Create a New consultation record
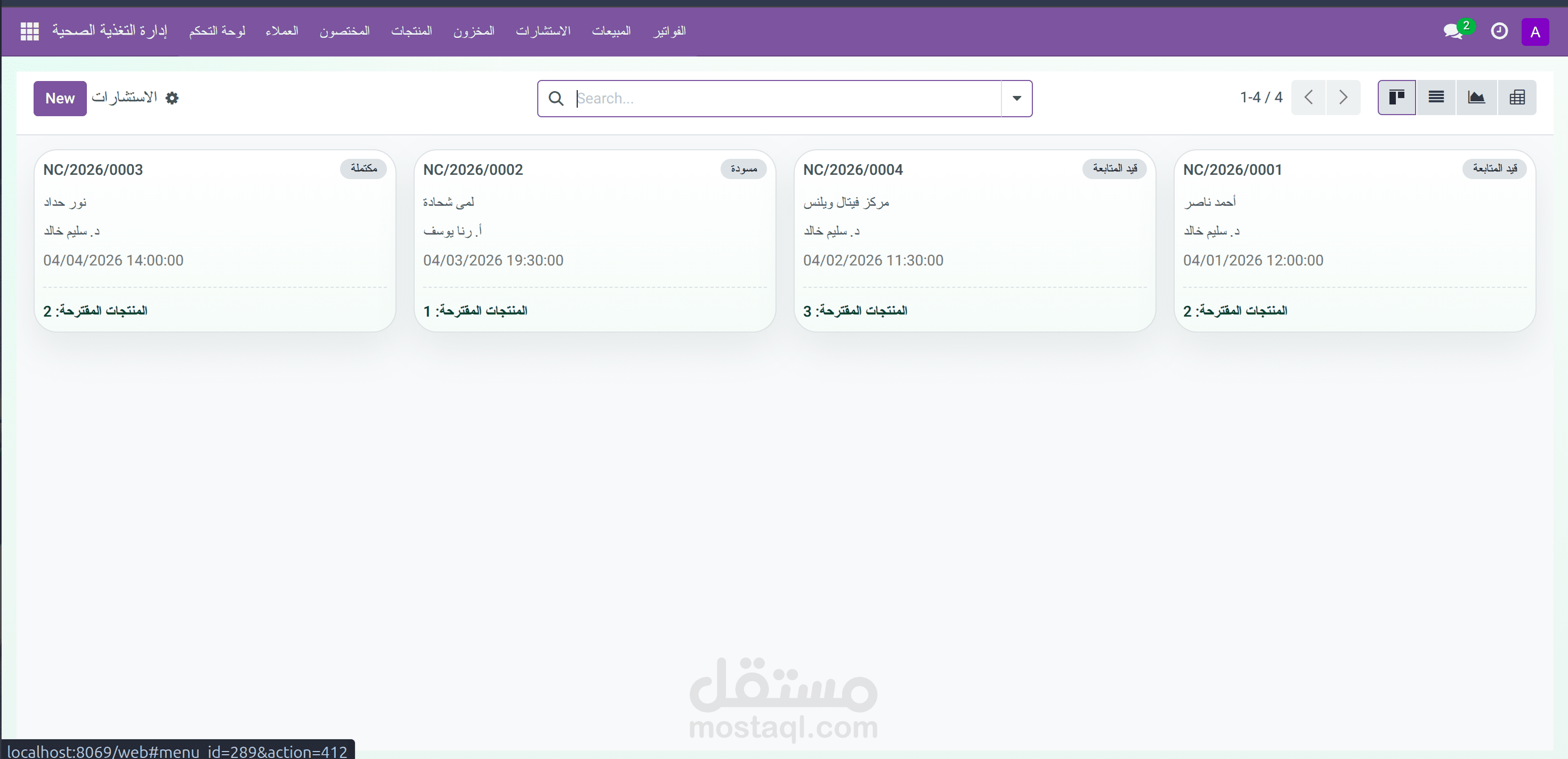 pos(60,99)
